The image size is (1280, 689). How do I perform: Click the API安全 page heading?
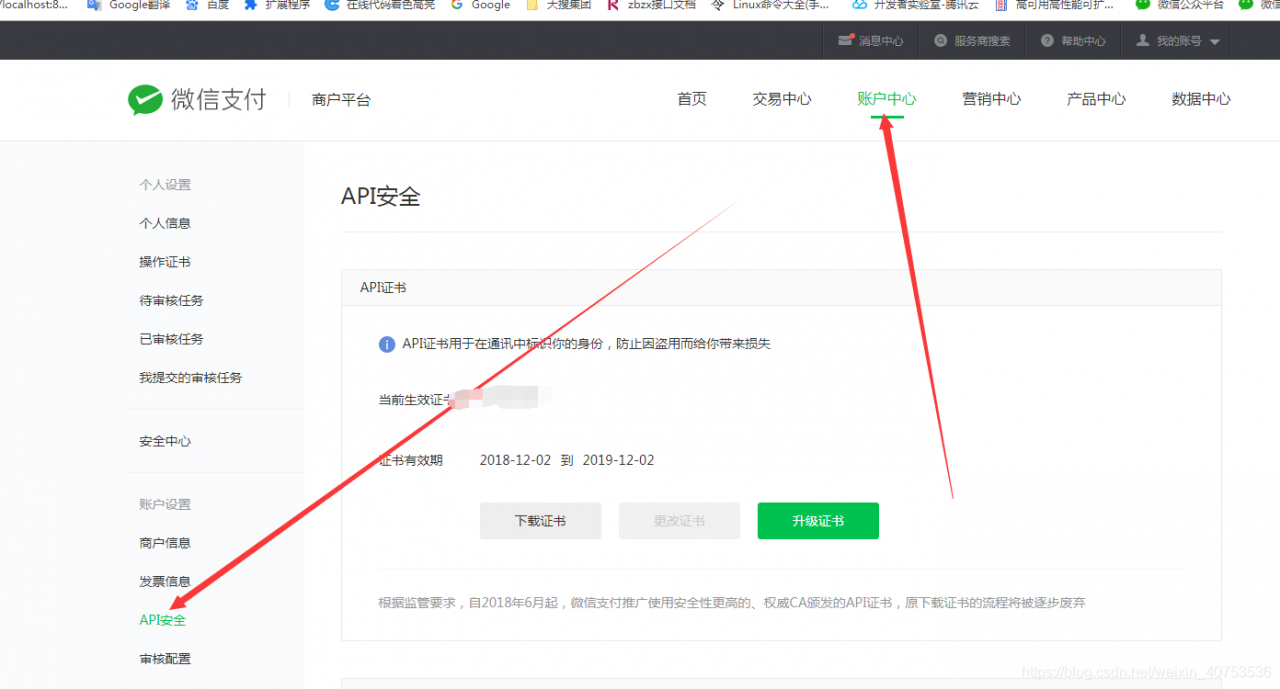380,196
